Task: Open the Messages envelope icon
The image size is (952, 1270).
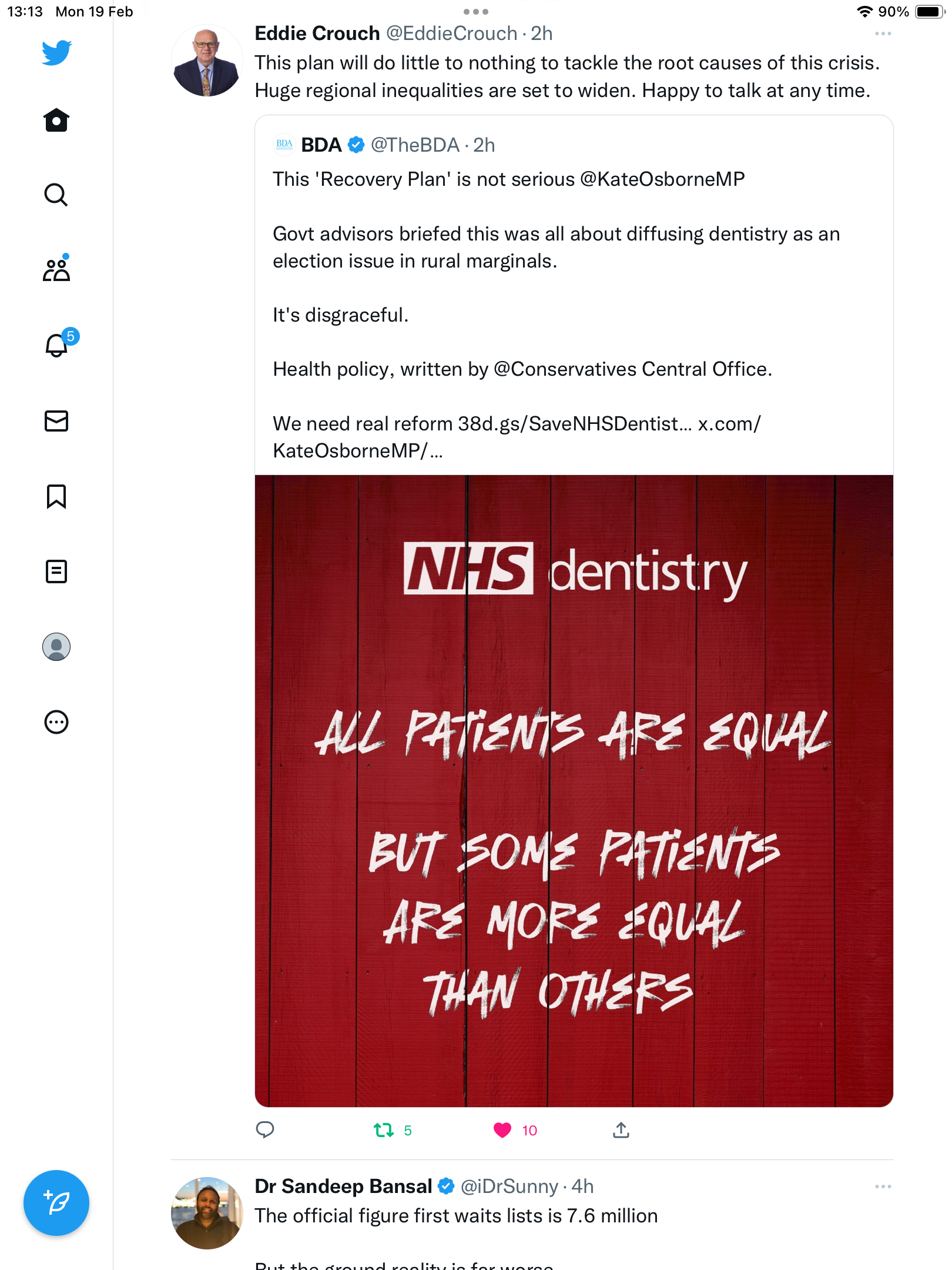Action: pyautogui.click(x=56, y=421)
